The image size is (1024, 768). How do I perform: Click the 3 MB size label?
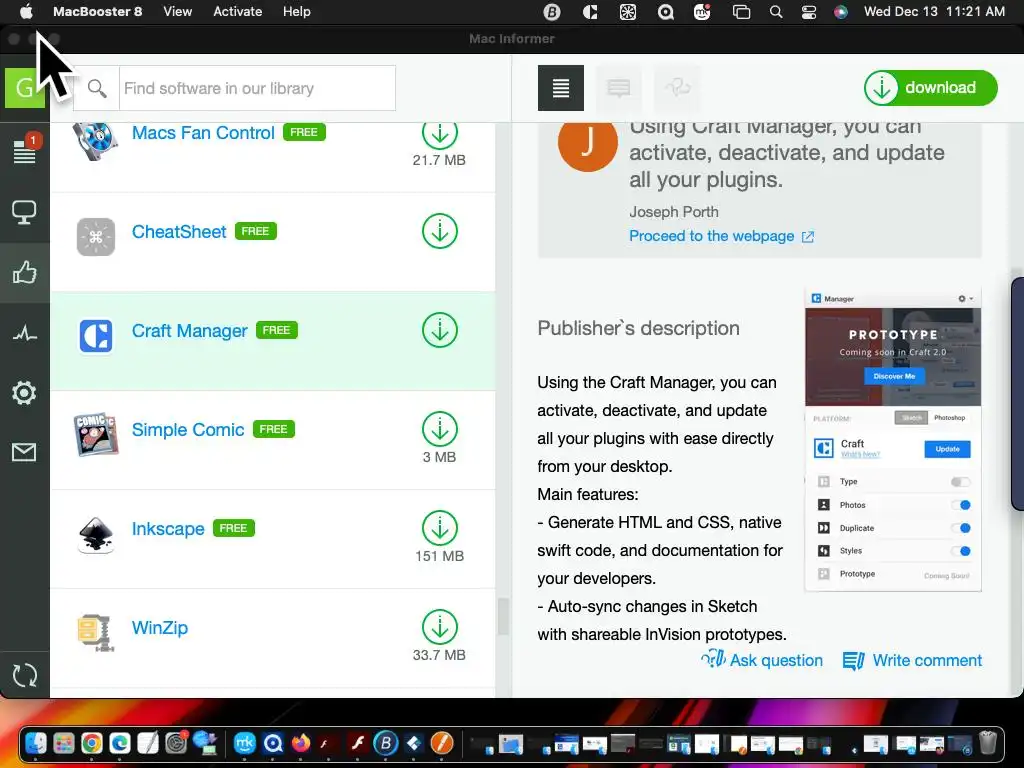439,457
